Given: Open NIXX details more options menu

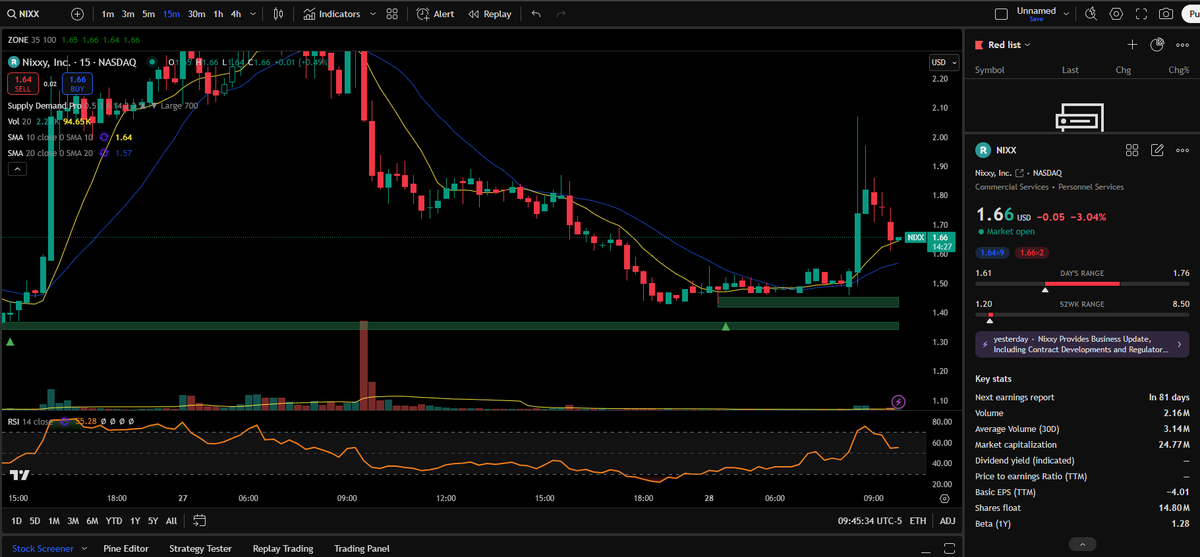Looking at the screenshot, I should coord(1183,150).
